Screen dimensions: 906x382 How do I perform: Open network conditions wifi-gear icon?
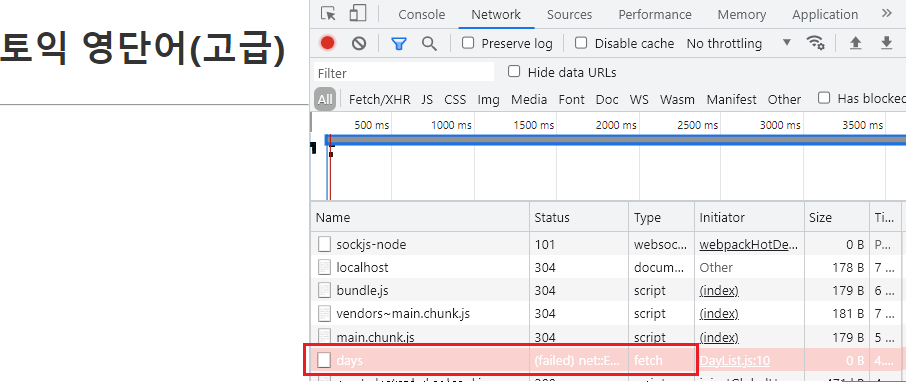(815, 43)
